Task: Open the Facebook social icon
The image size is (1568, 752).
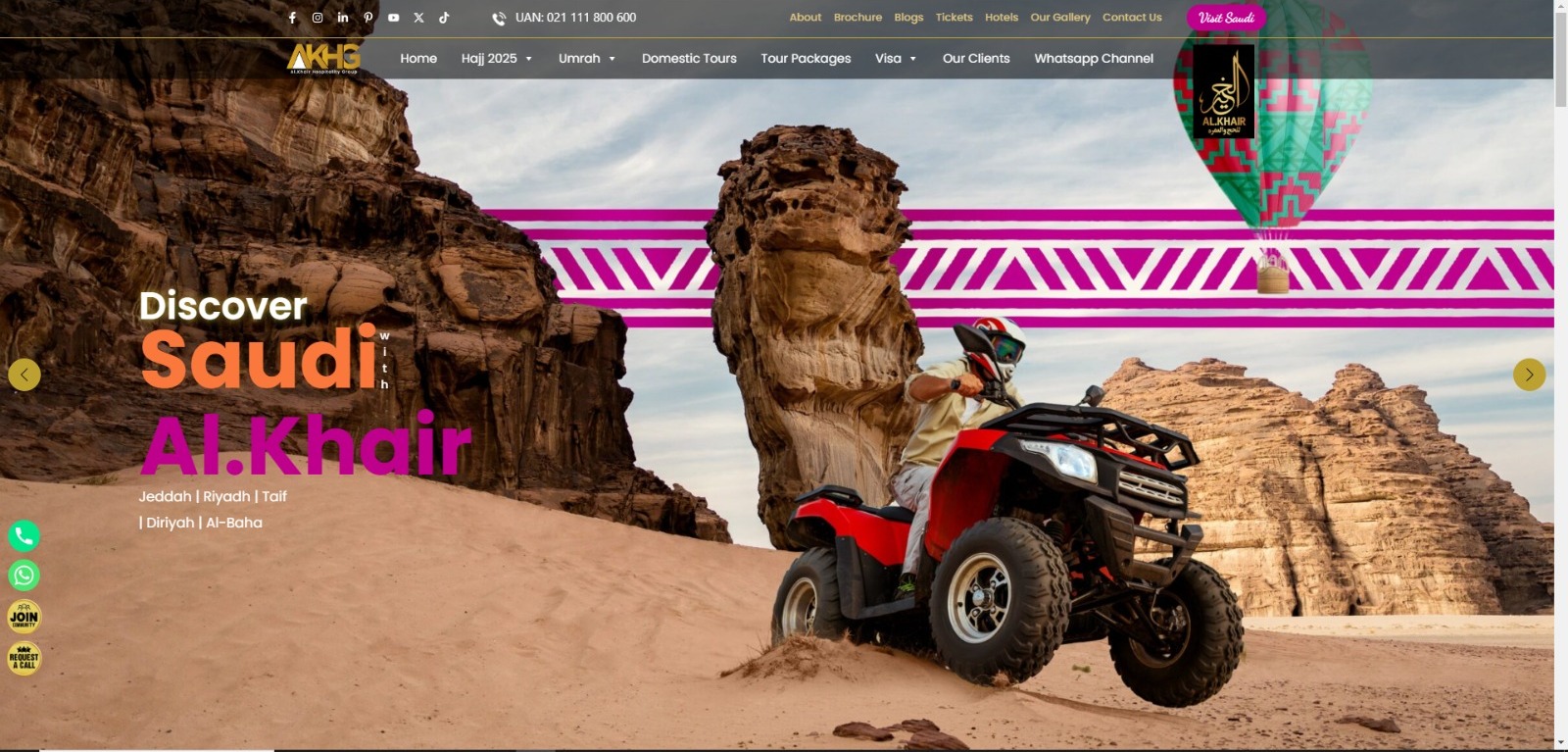Action: click(x=292, y=18)
